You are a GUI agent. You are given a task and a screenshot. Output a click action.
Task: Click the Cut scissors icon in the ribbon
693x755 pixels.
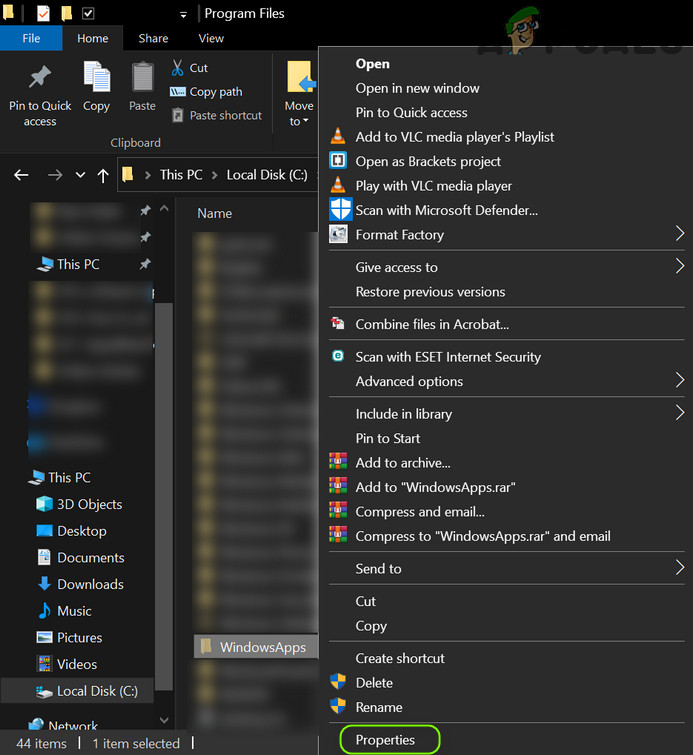pos(178,68)
